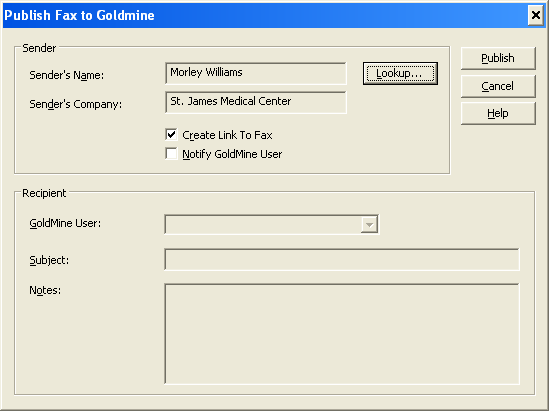Click inside the Notes text area
The height and width of the screenshot is (411, 553).
pyautogui.click(x=342, y=334)
